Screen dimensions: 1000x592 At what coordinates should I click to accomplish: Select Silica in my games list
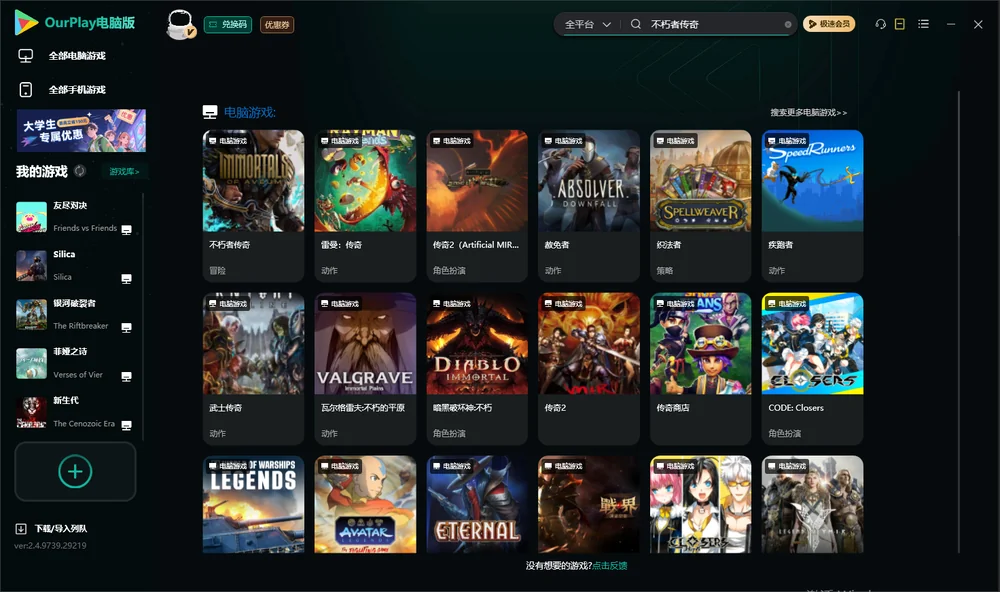click(75, 266)
